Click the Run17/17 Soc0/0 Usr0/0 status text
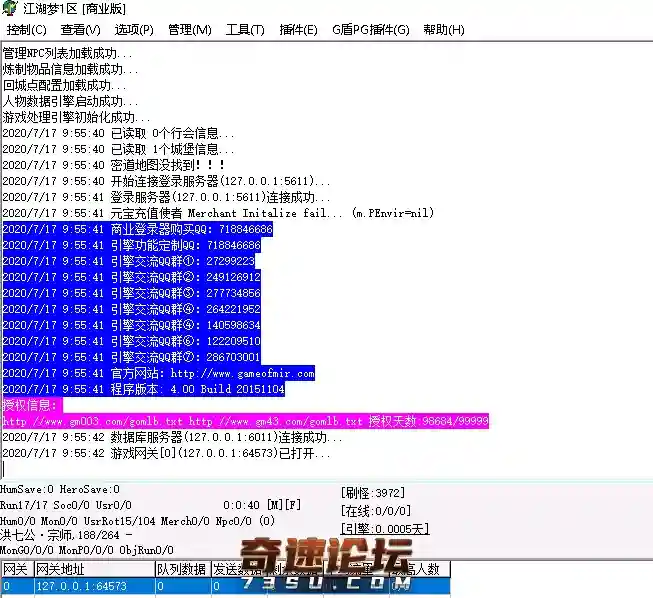The height and width of the screenshot is (598, 653). coord(66,505)
